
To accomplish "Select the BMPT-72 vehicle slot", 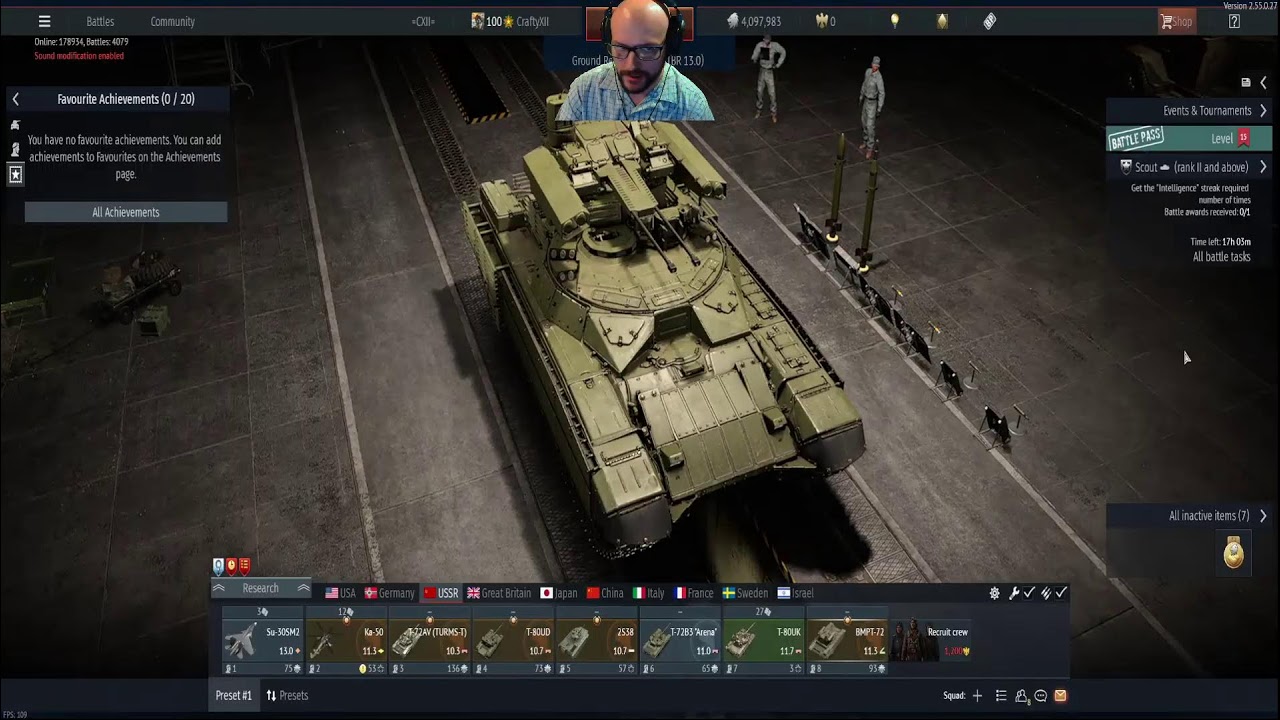I will (847, 641).
